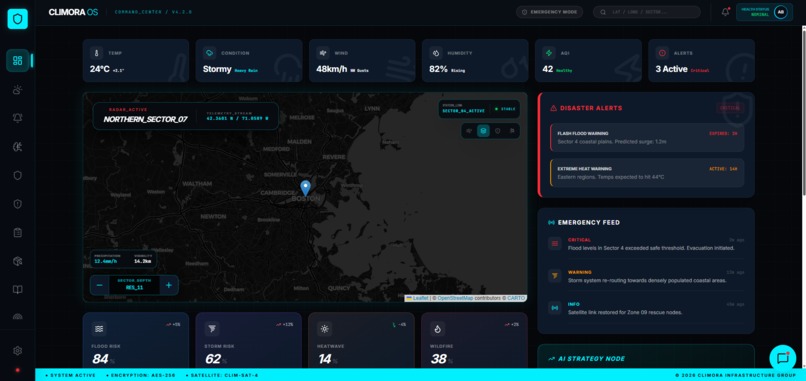Click the blue Boston map pin

tap(305, 188)
